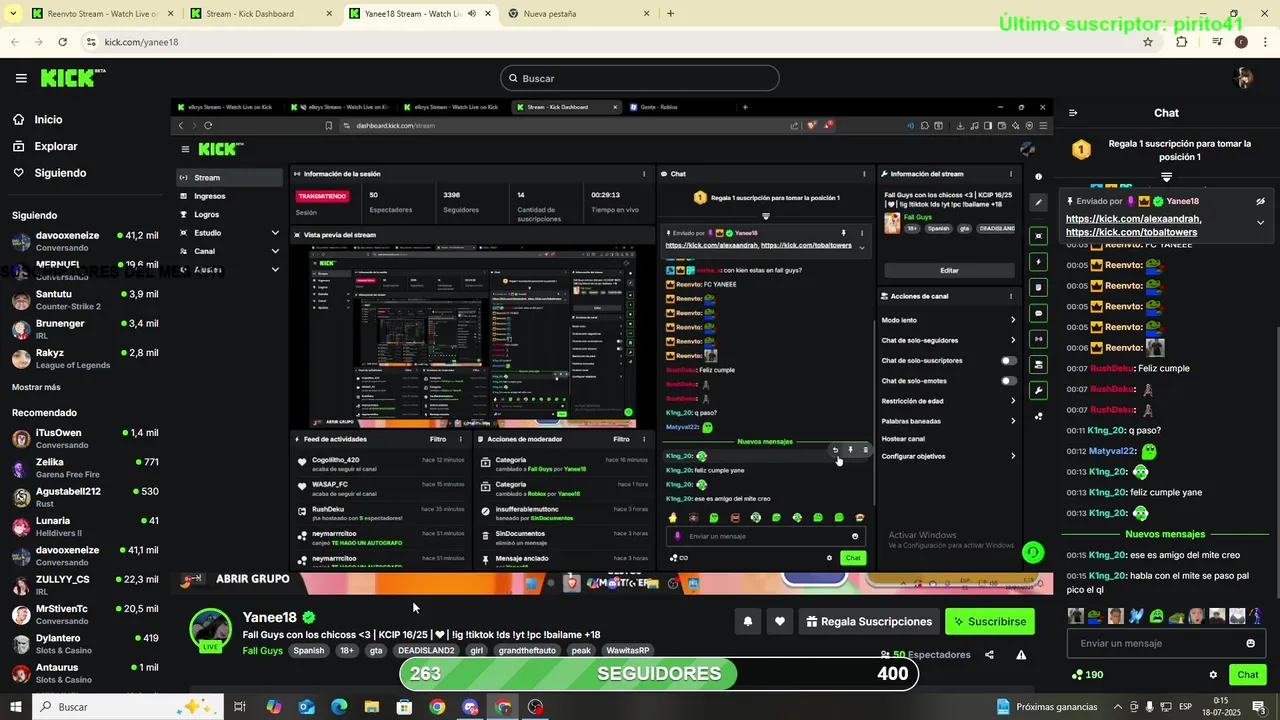Expand the pinned message chevron
The width and height of the screenshot is (1280, 720).
coord(1260,223)
